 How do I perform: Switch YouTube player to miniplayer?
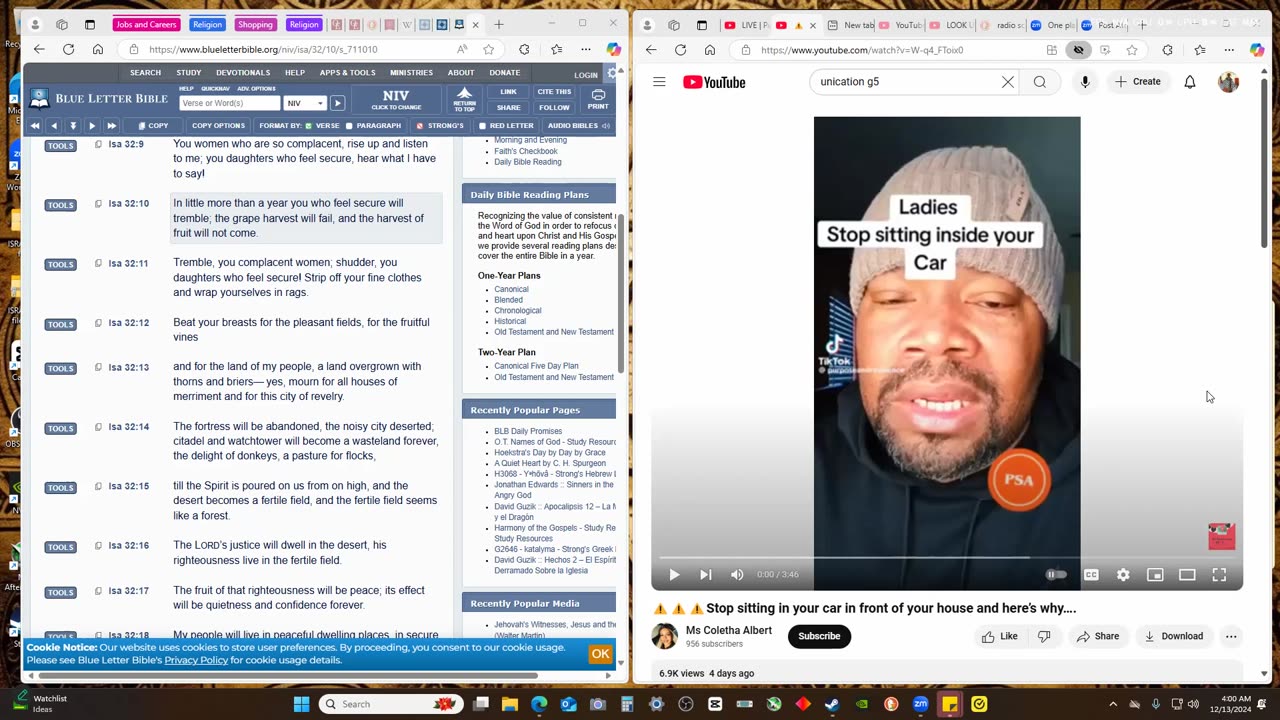(1155, 575)
